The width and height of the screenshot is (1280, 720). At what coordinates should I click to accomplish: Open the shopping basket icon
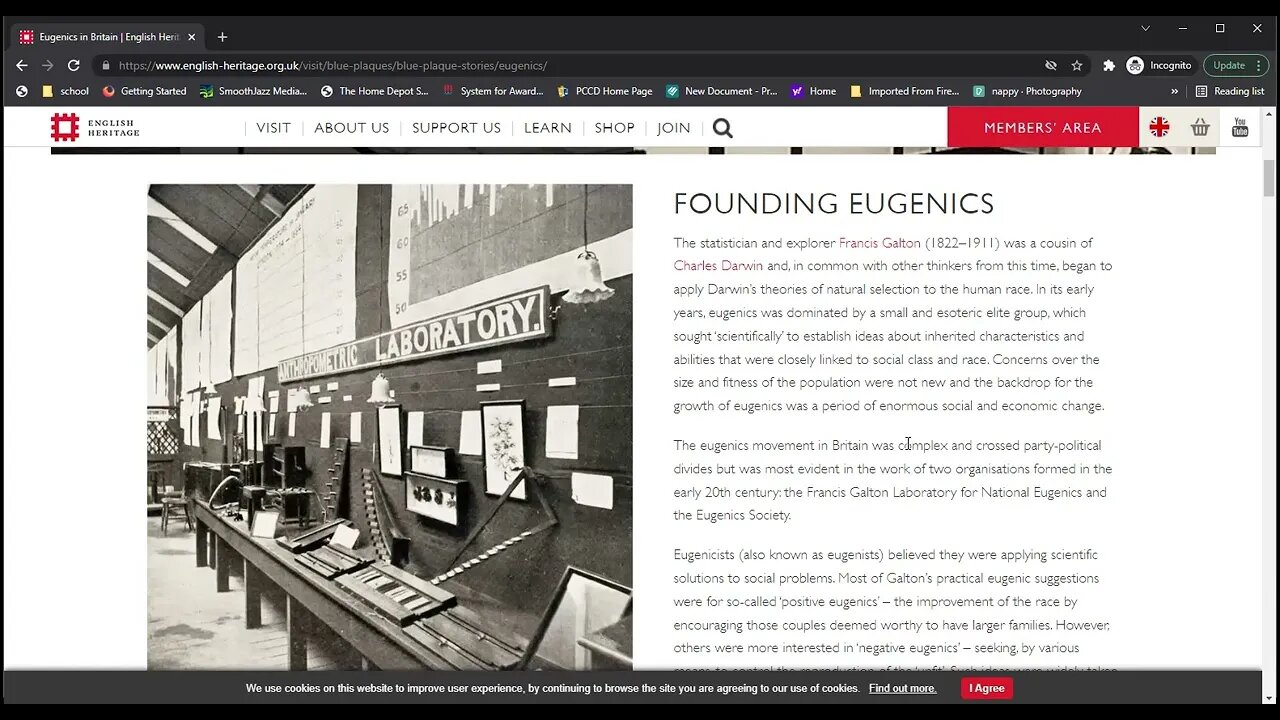pos(1200,127)
